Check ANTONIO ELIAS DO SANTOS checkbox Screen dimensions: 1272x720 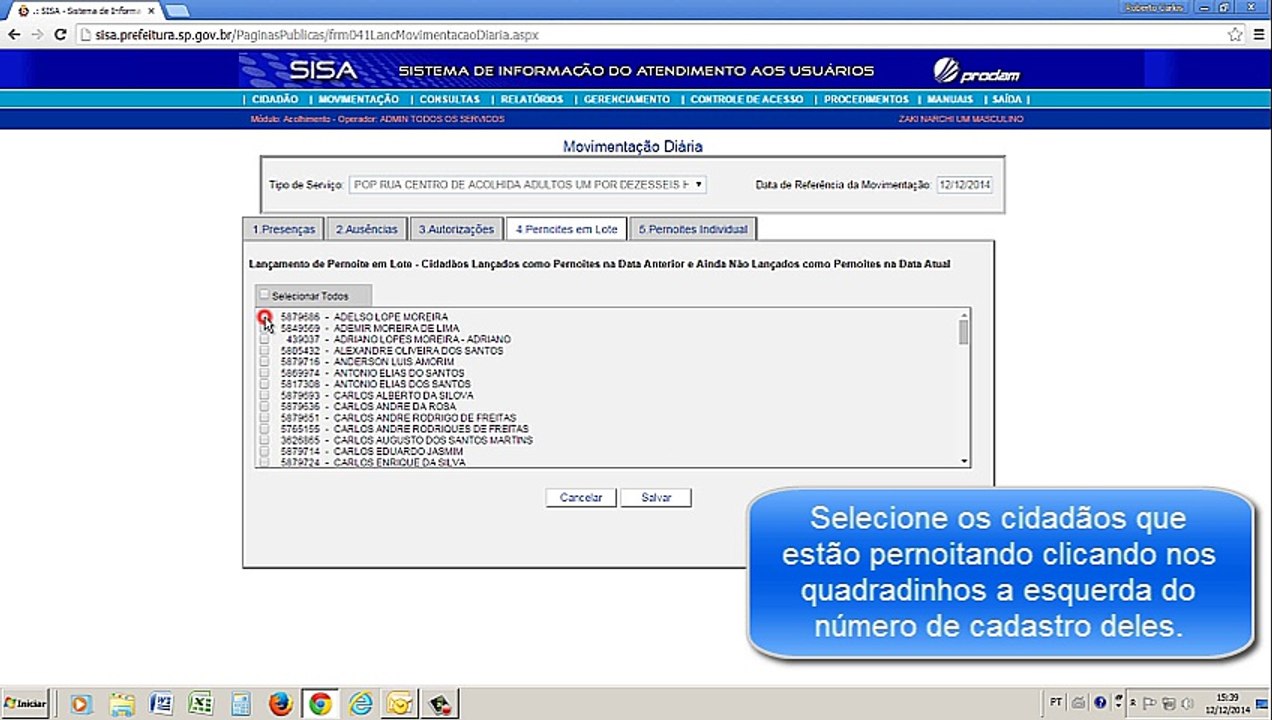264,373
